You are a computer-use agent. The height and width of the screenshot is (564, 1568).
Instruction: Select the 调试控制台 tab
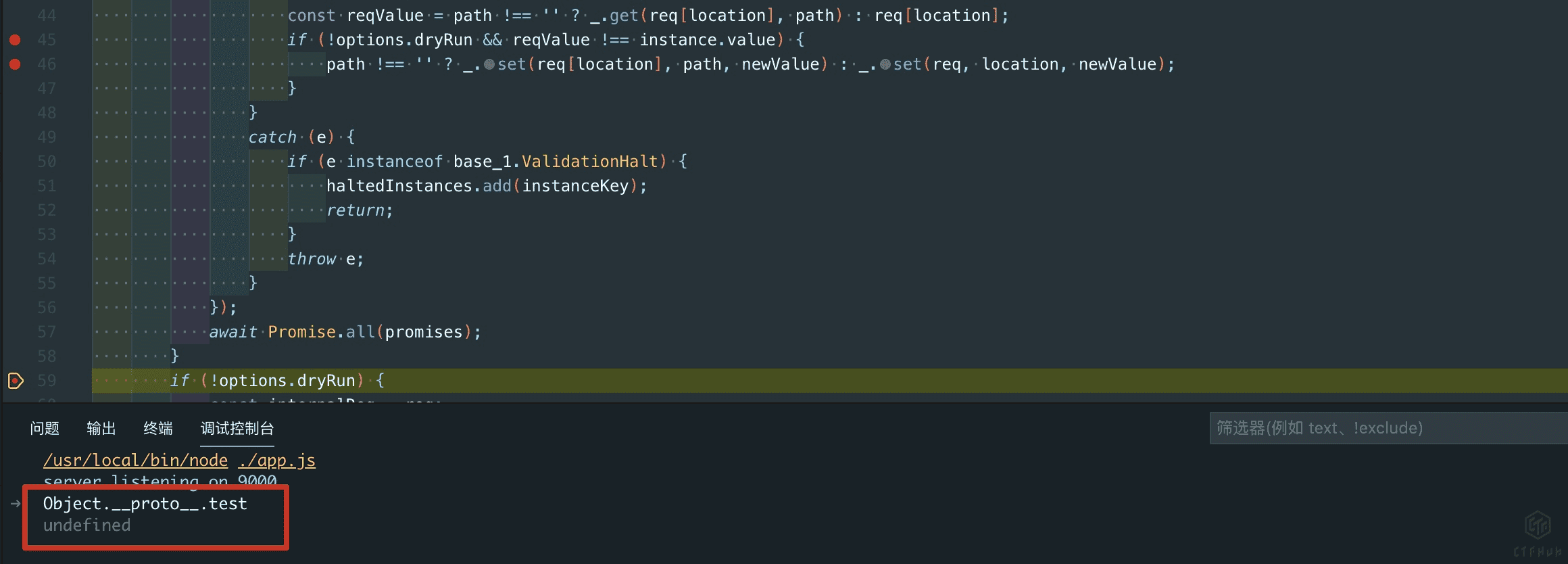(237, 428)
